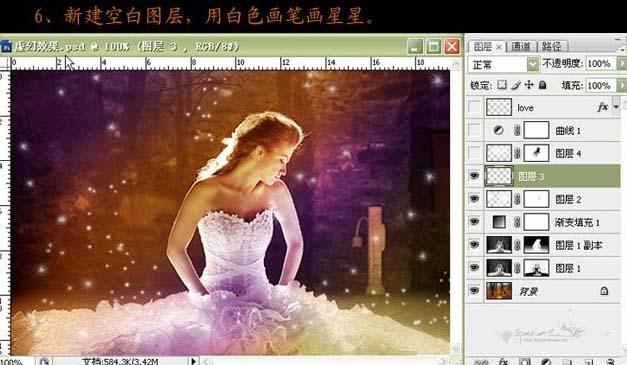
Task: Select the 图层 2 mask thumbnail
Action: click(536, 199)
